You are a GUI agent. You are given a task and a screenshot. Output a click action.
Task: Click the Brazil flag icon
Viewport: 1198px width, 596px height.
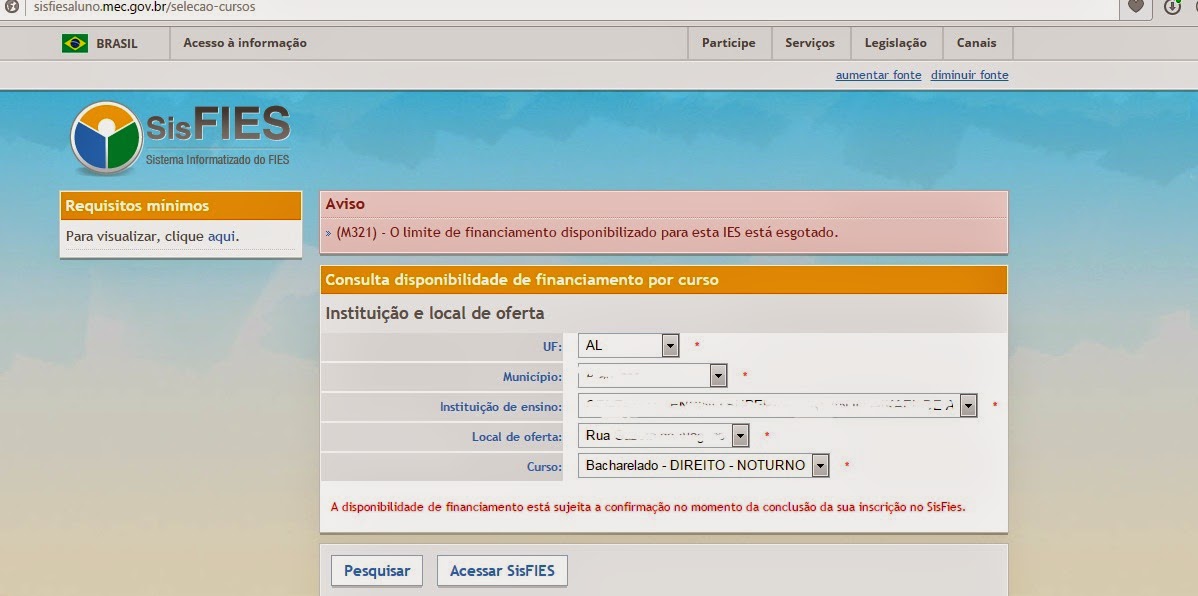click(75, 44)
